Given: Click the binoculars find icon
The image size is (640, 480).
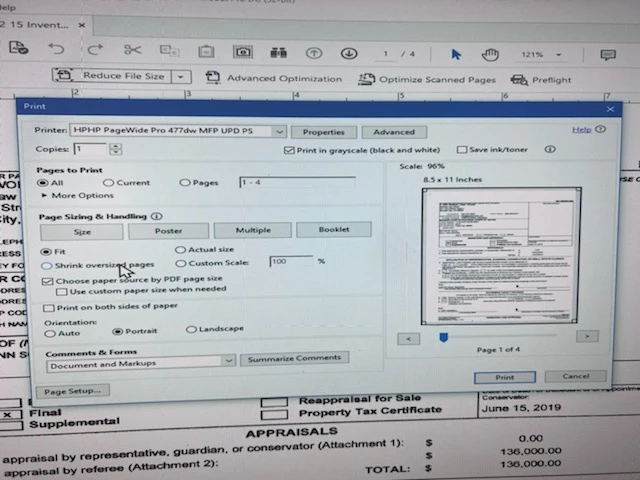Looking at the screenshot, I should point(278,53).
